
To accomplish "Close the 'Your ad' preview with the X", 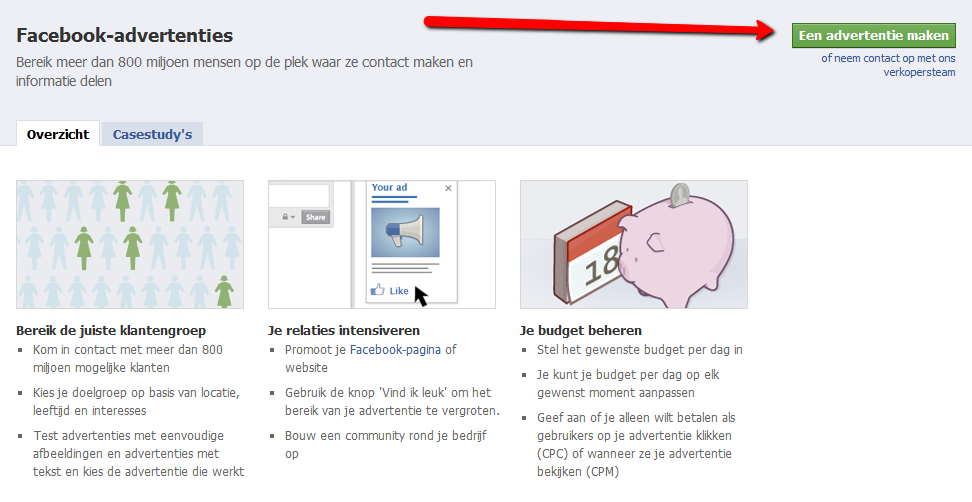I will pos(448,188).
